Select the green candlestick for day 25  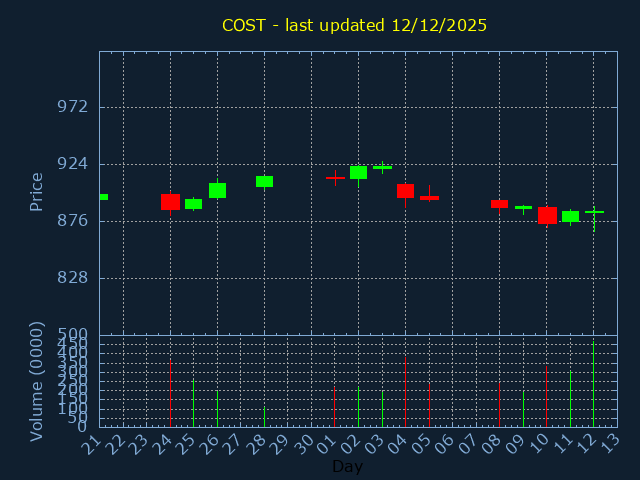coord(193,204)
